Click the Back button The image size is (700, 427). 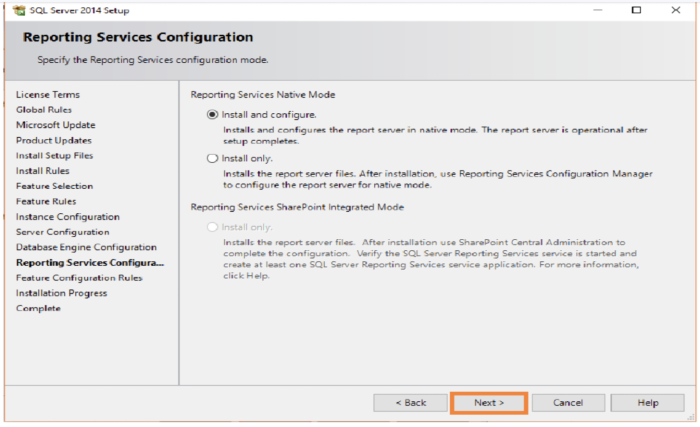[411, 403]
